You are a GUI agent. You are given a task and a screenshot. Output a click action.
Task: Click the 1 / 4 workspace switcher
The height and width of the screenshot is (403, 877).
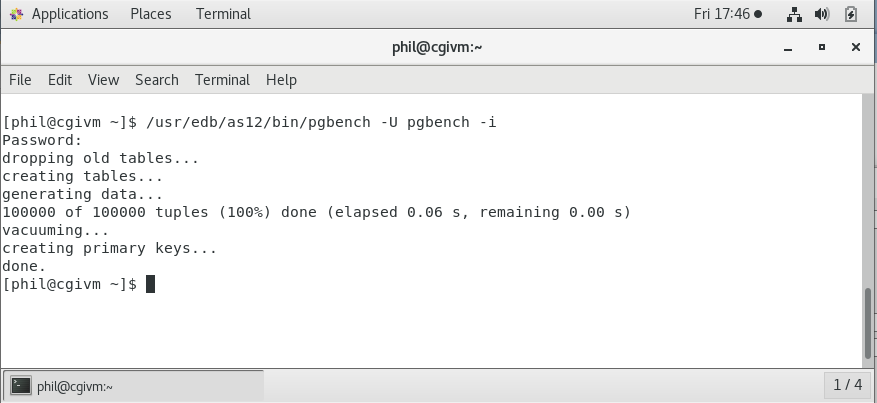(x=846, y=385)
